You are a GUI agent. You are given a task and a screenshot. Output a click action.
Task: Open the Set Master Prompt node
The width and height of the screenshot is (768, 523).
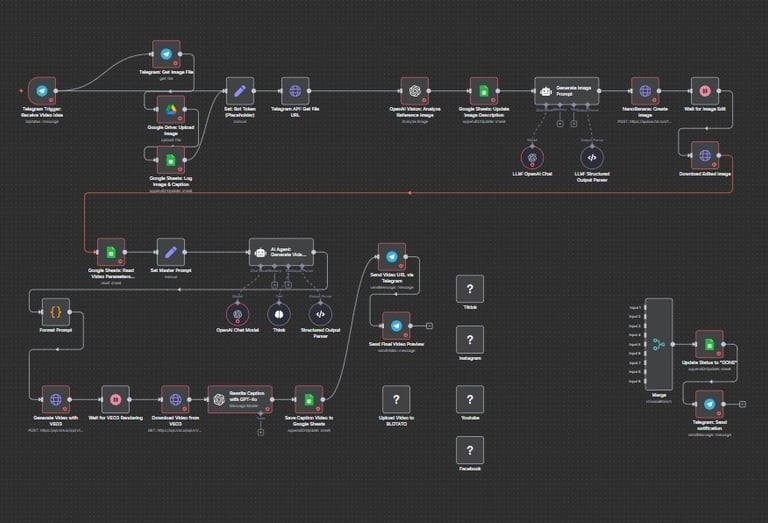tap(170, 252)
